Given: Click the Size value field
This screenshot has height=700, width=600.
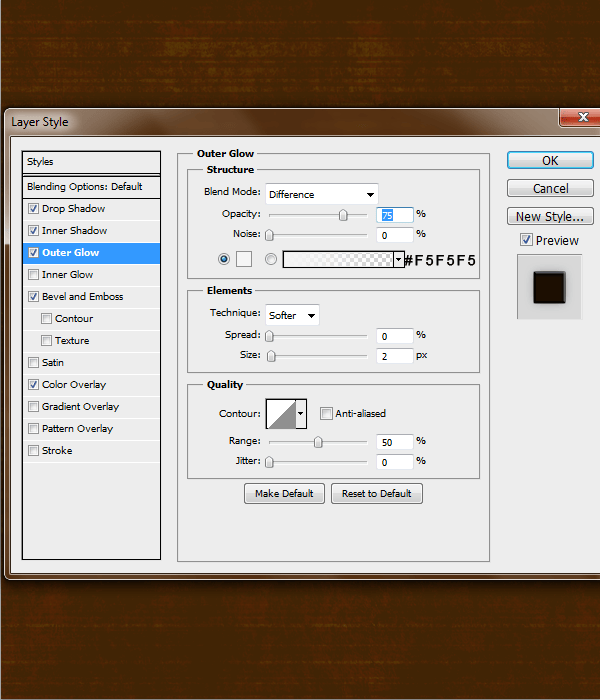Looking at the screenshot, I should [x=395, y=356].
